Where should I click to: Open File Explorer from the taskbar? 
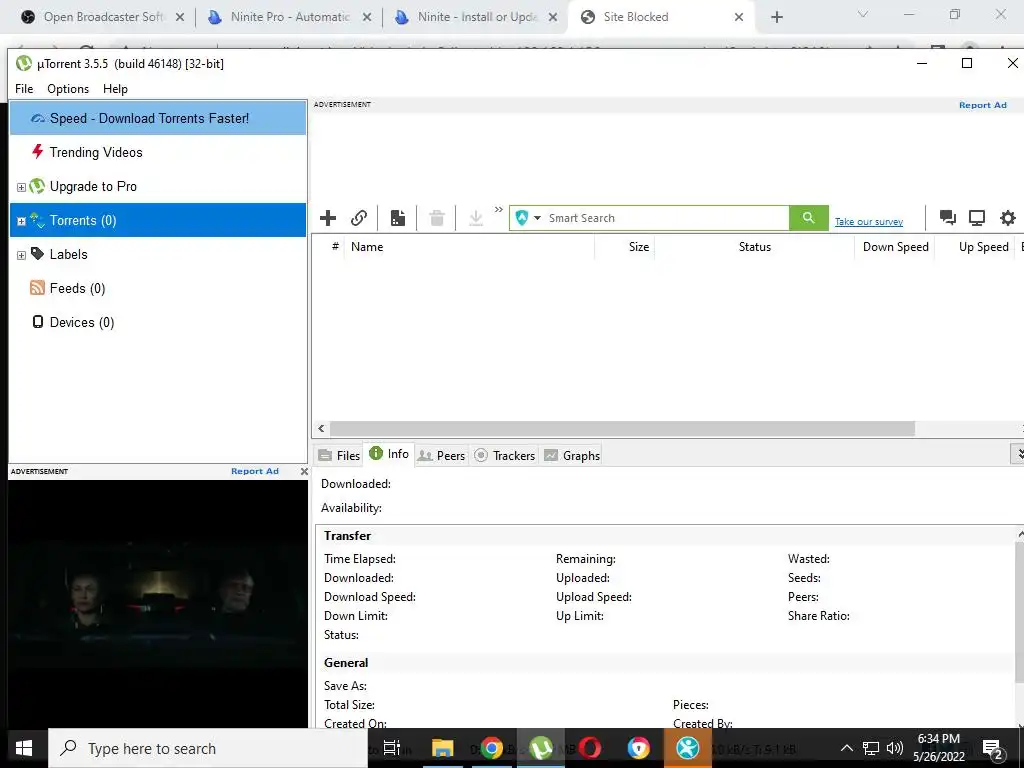coord(442,748)
